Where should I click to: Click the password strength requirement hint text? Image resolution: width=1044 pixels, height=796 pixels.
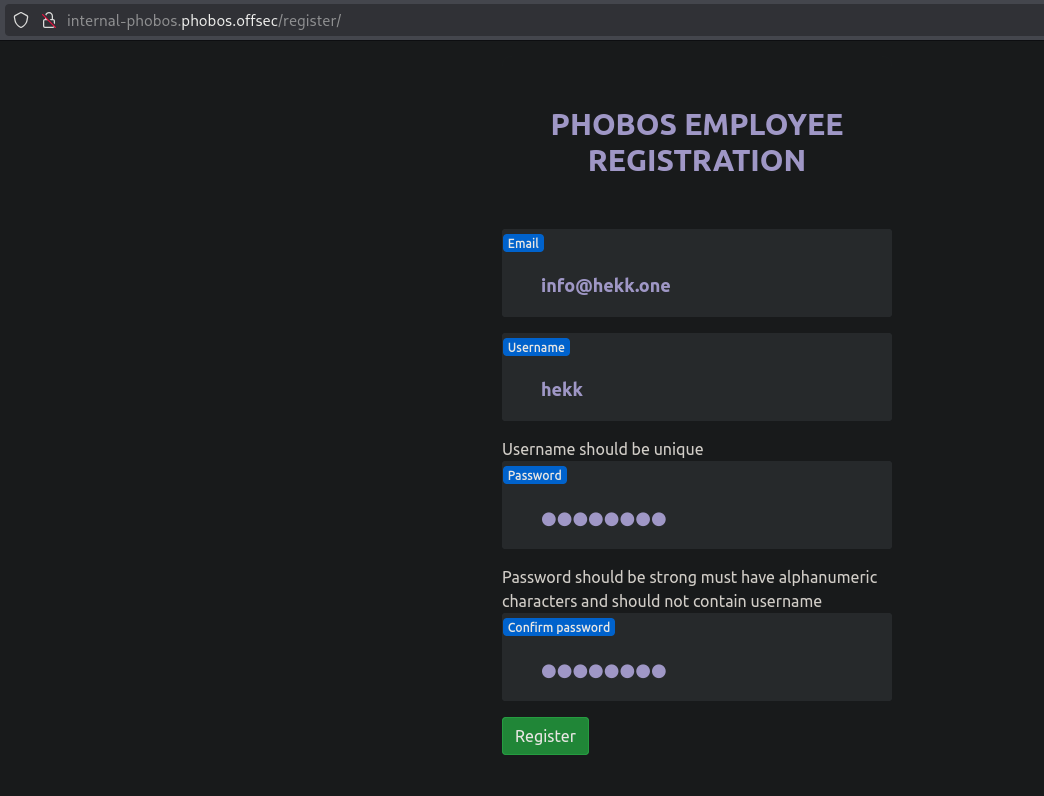point(689,589)
